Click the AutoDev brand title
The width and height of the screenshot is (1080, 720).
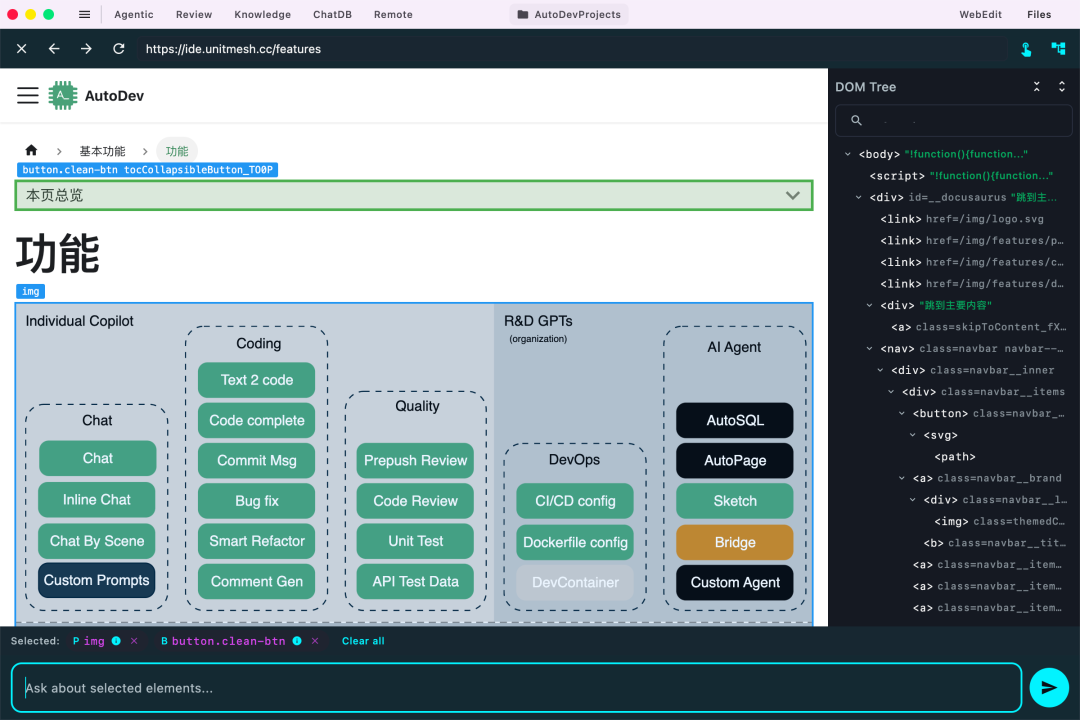point(114,96)
